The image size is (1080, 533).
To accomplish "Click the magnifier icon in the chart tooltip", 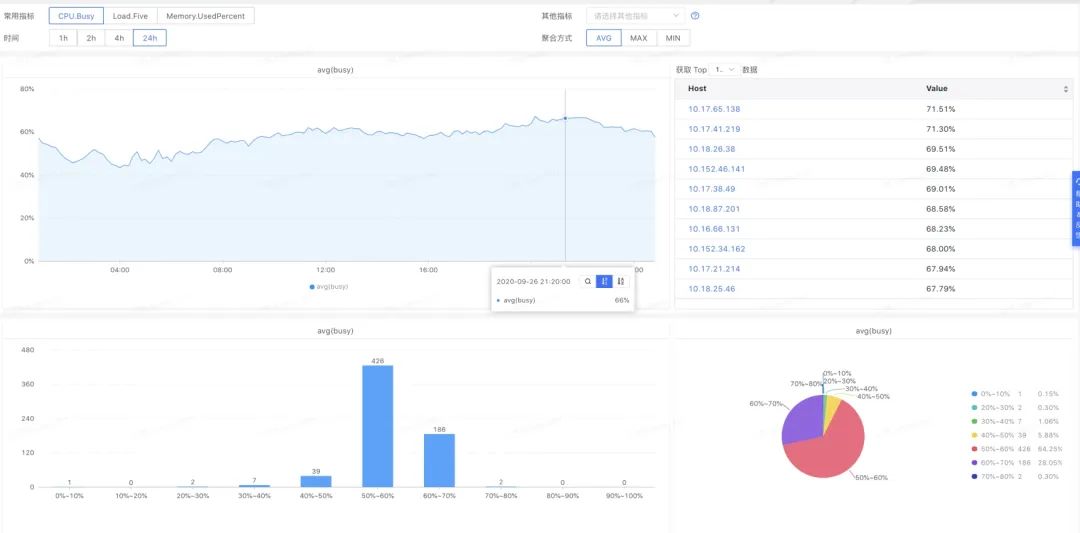I will [588, 282].
